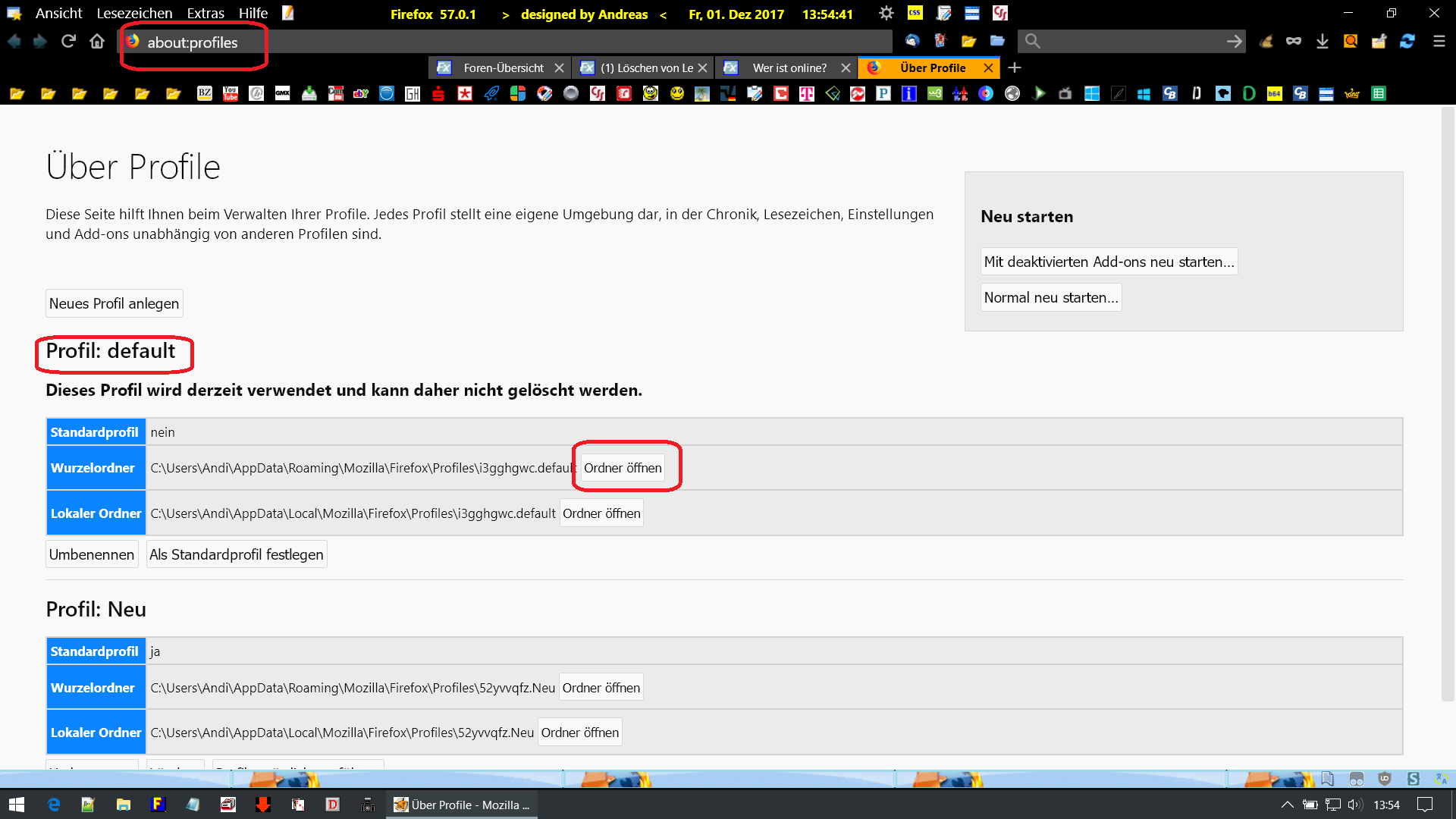Click Als Standardprofil festlegen

tap(236, 554)
